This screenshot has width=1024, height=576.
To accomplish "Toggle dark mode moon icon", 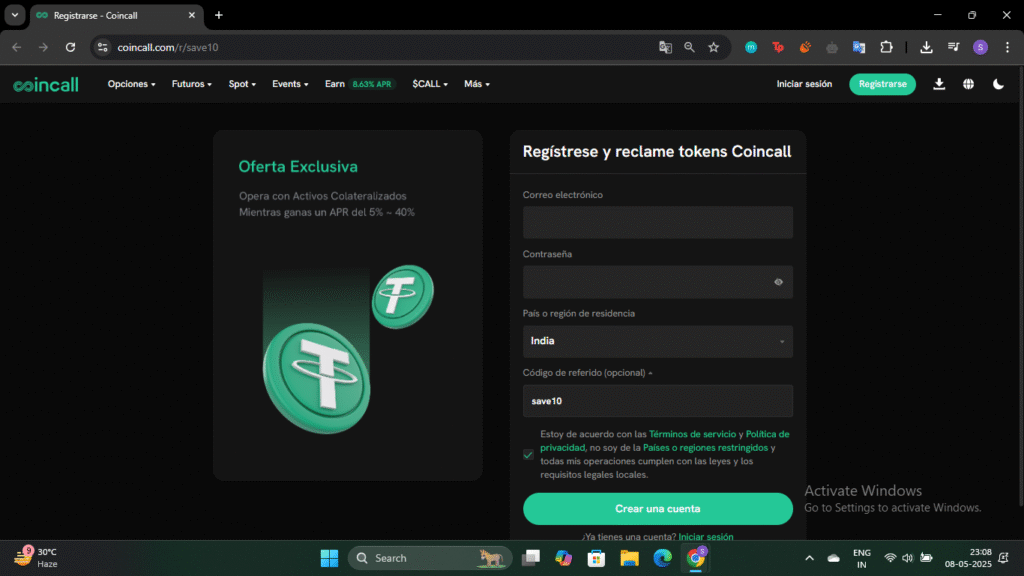I will [x=998, y=84].
